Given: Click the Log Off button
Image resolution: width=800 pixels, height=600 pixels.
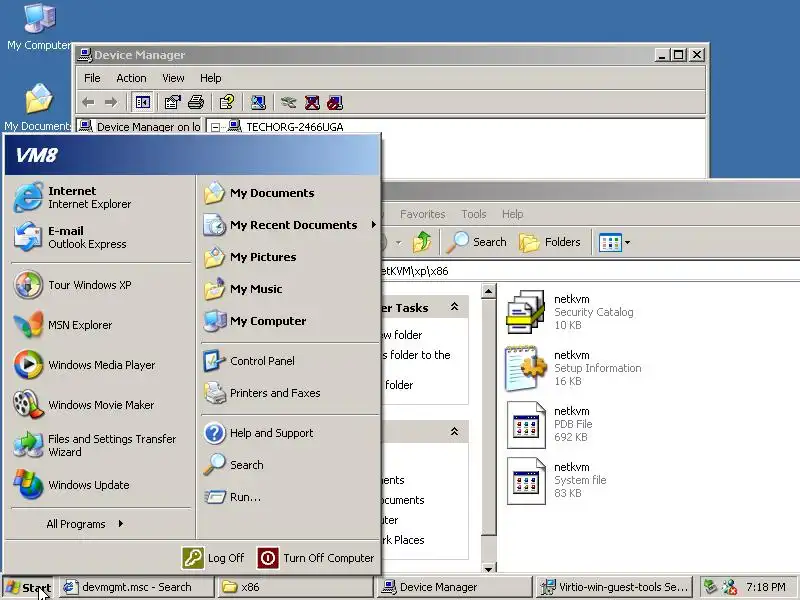Looking at the screenshot, I should (x=213, y=558).
